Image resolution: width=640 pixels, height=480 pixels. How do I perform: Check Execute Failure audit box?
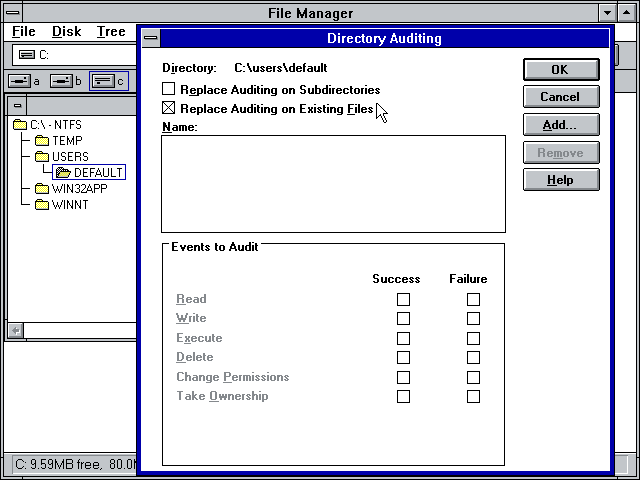473,338
